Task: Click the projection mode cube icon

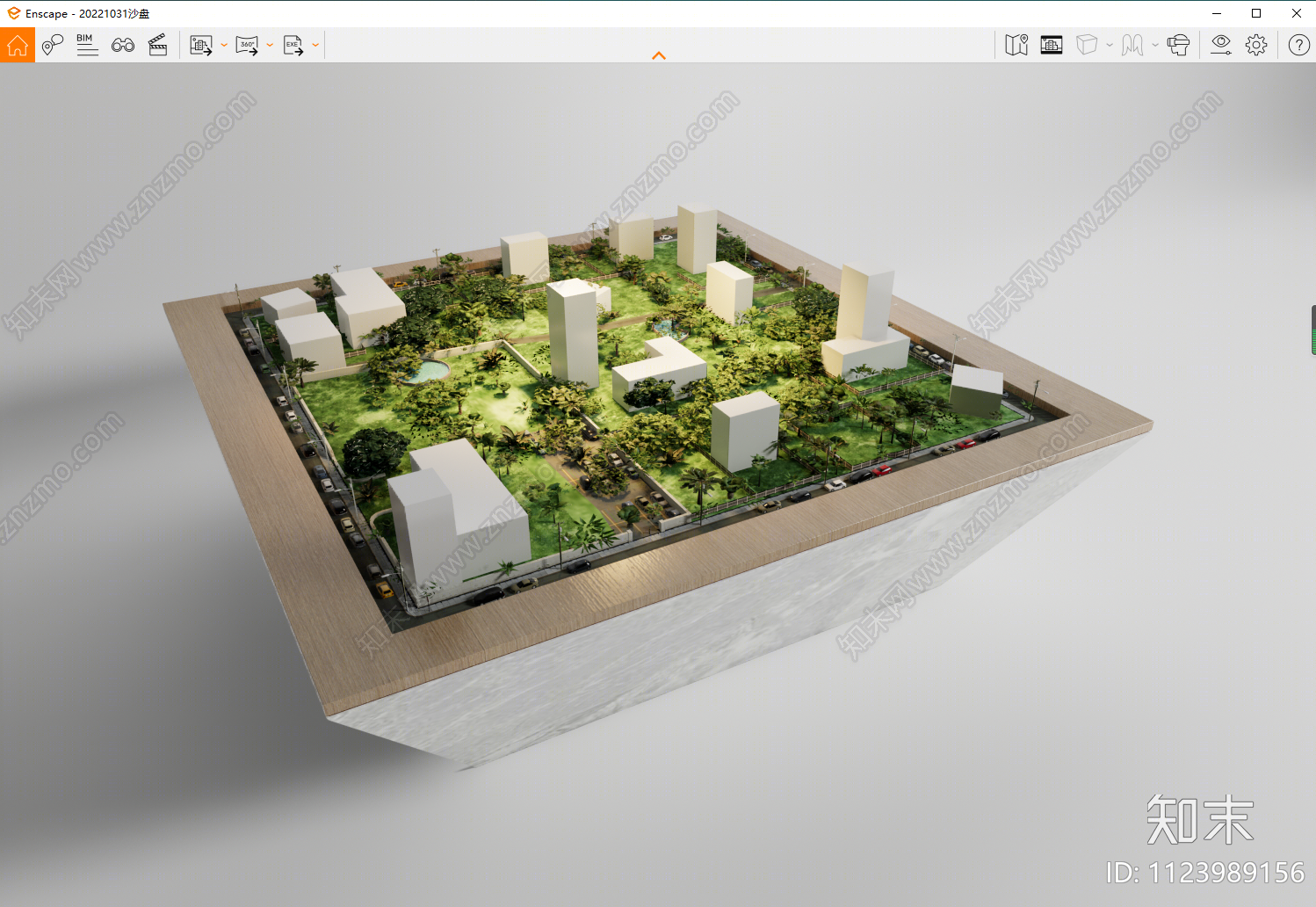Action: (x=1087, y=45)
